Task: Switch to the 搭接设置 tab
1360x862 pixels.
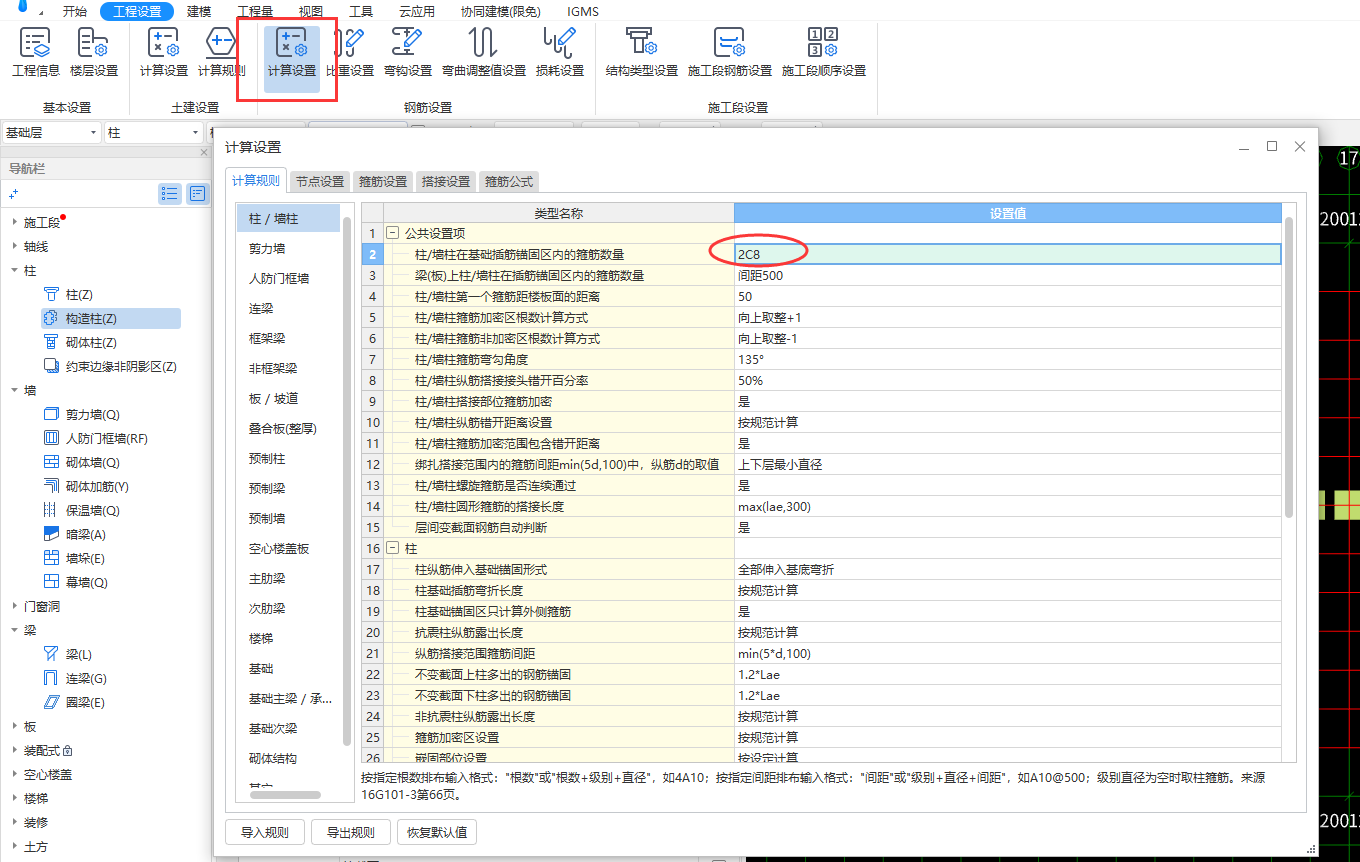Action: (446, 182)
